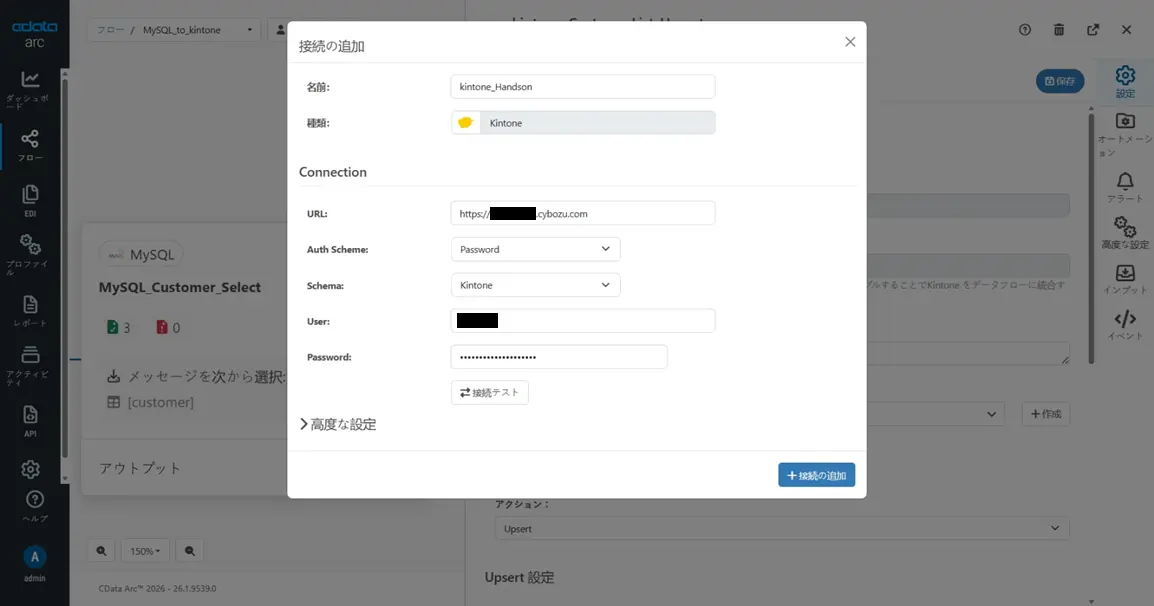The image size is (1154, 606).
Task: Click the Upsert settings heading
Action: (519, 577)
